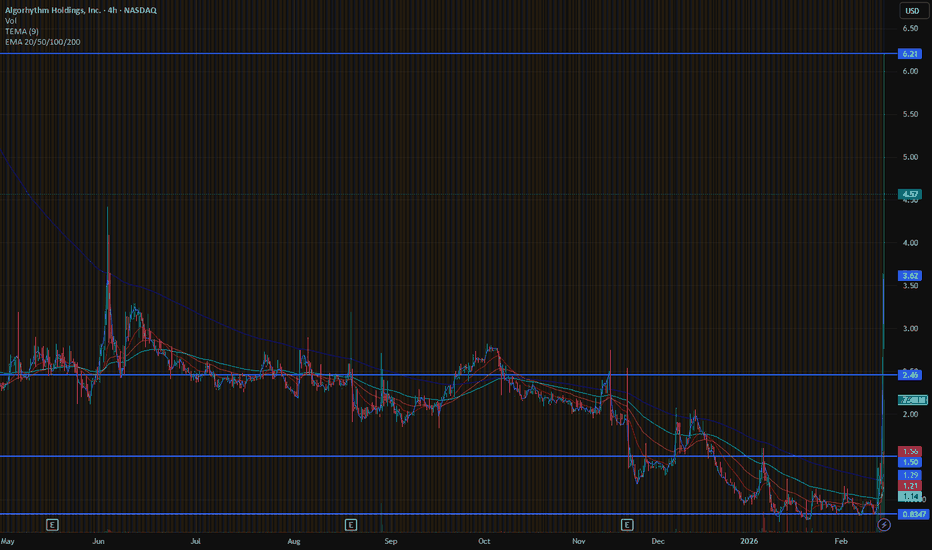This screenshot has width=932, height=550.
Task: Click the 6.21 blue price label
Action: click(x=911, y=53)
